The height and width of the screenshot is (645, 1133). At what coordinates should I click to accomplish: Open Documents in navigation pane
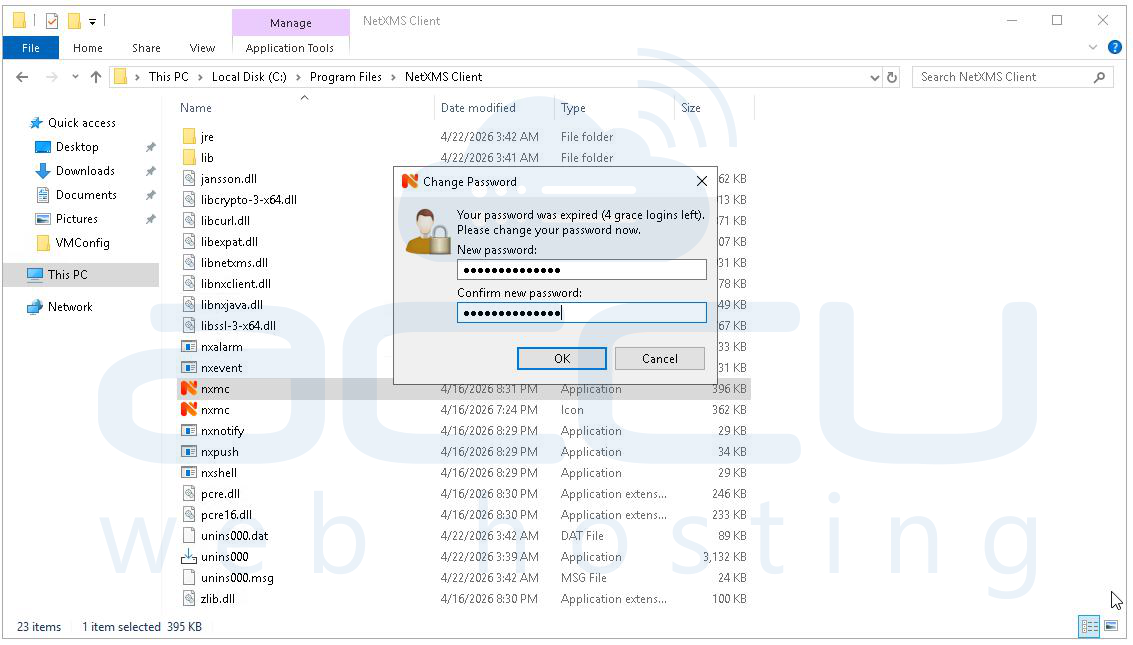[86, 195]
